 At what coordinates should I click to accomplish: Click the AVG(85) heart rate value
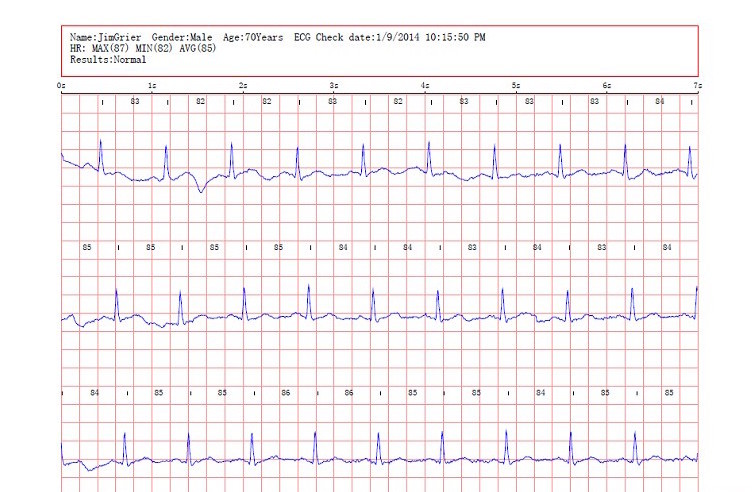[x=198, y=48]
